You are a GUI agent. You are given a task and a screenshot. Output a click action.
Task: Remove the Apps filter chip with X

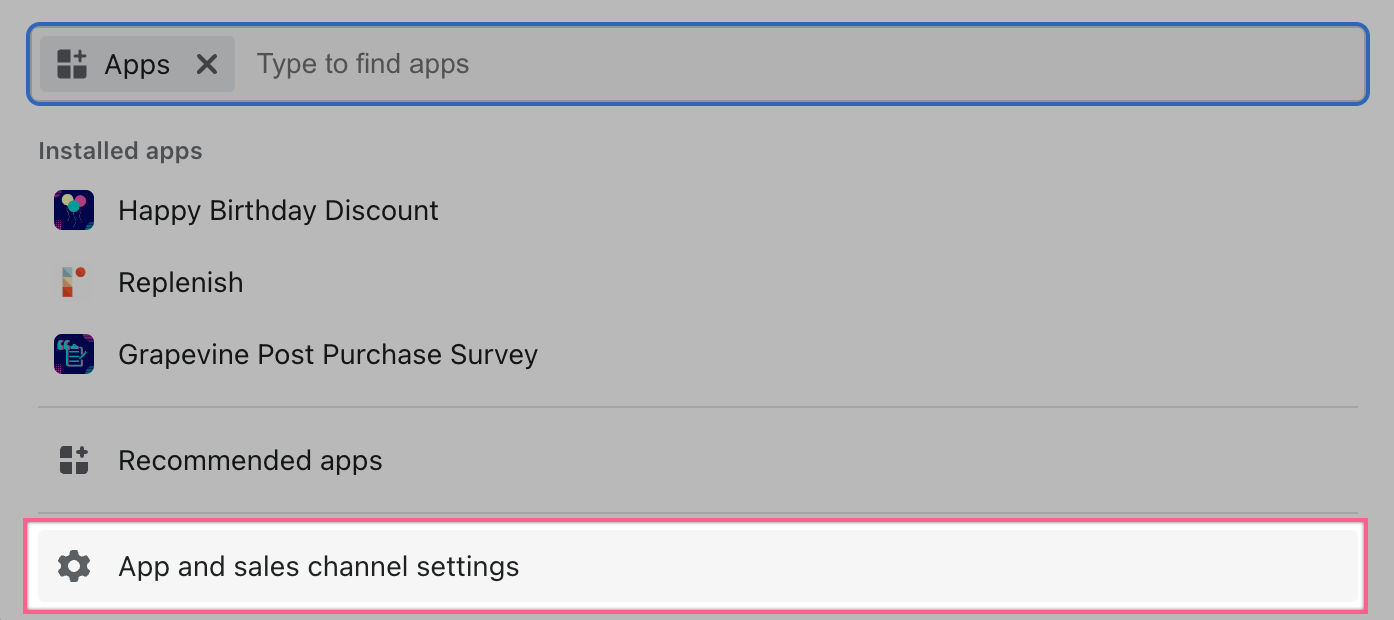click(x=207, y=65)
